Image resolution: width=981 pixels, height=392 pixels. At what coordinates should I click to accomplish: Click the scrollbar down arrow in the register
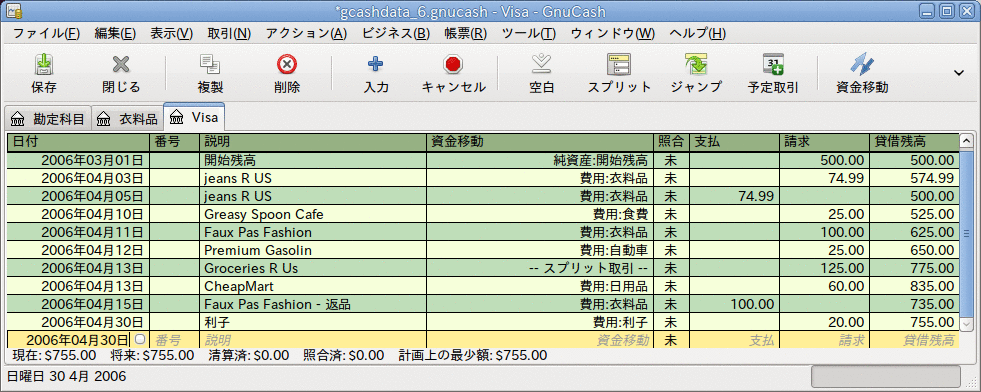click(x=966, y=324)
